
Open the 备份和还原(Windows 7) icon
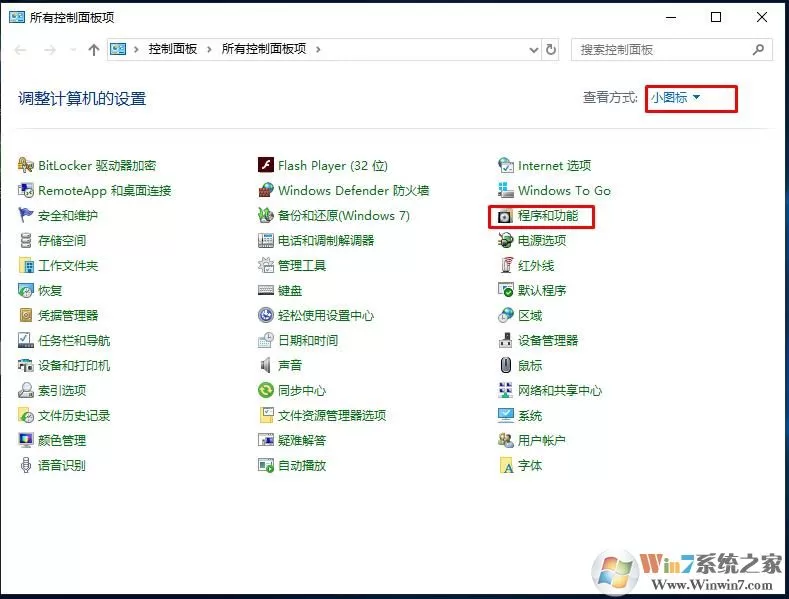(266, 215)
